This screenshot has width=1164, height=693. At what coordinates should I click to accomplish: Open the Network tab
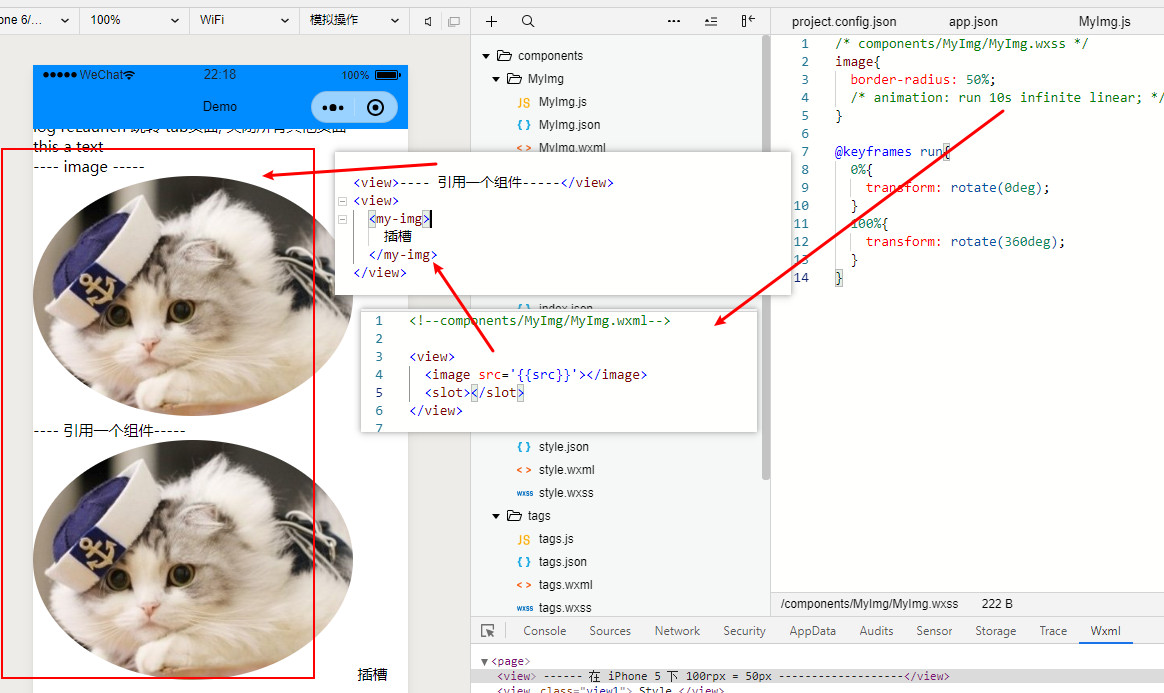[677, 631]
